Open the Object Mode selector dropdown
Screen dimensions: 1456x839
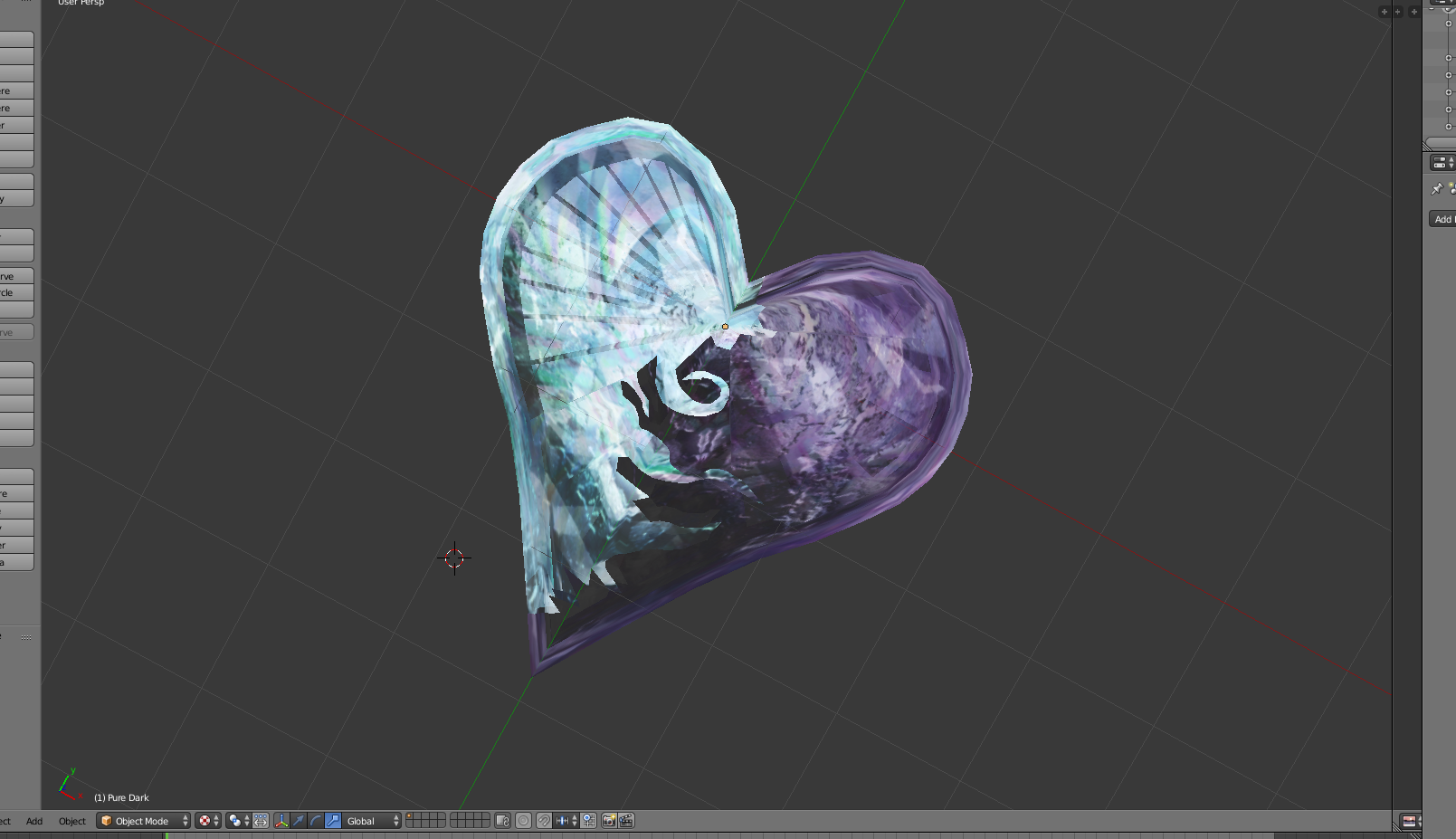point(144,821)
